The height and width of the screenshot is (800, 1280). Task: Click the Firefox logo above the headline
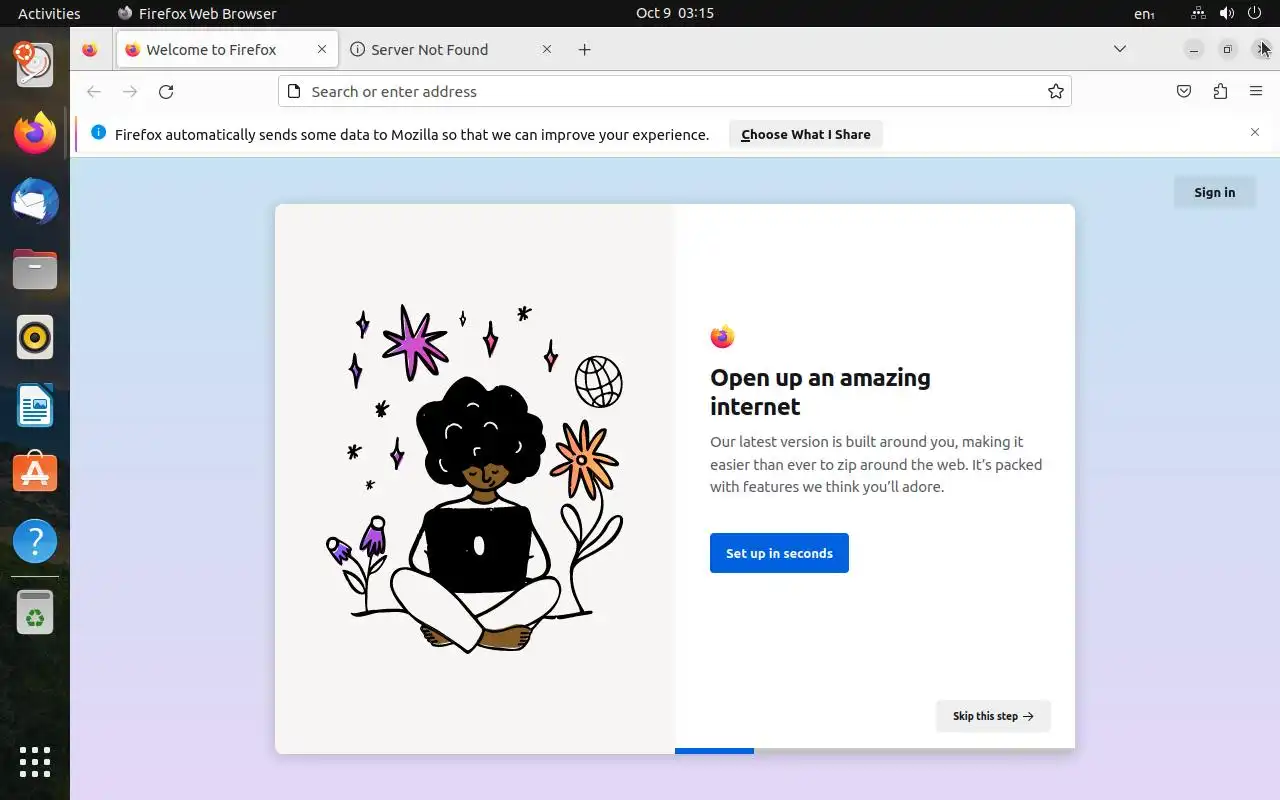tap(722, 337)
